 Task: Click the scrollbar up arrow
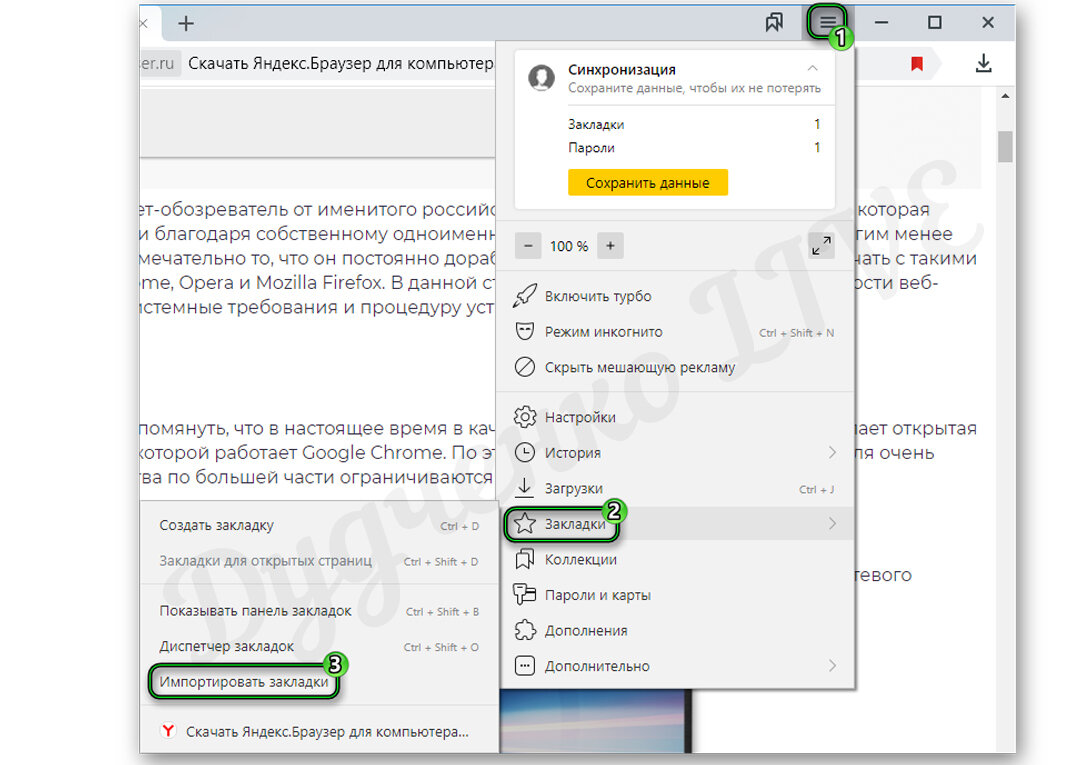tap(1005, 96)
